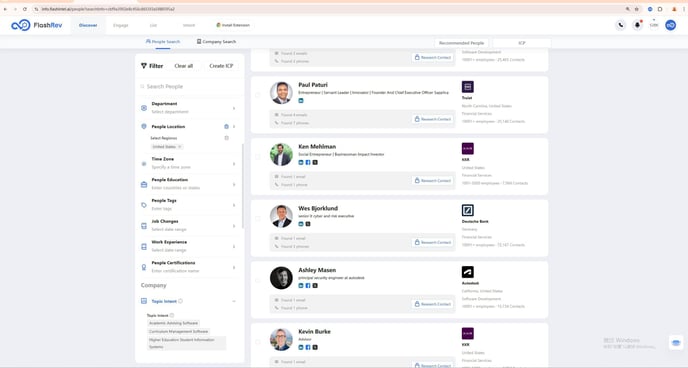Delete the People Location filter via trash icon

pos(226,126)
